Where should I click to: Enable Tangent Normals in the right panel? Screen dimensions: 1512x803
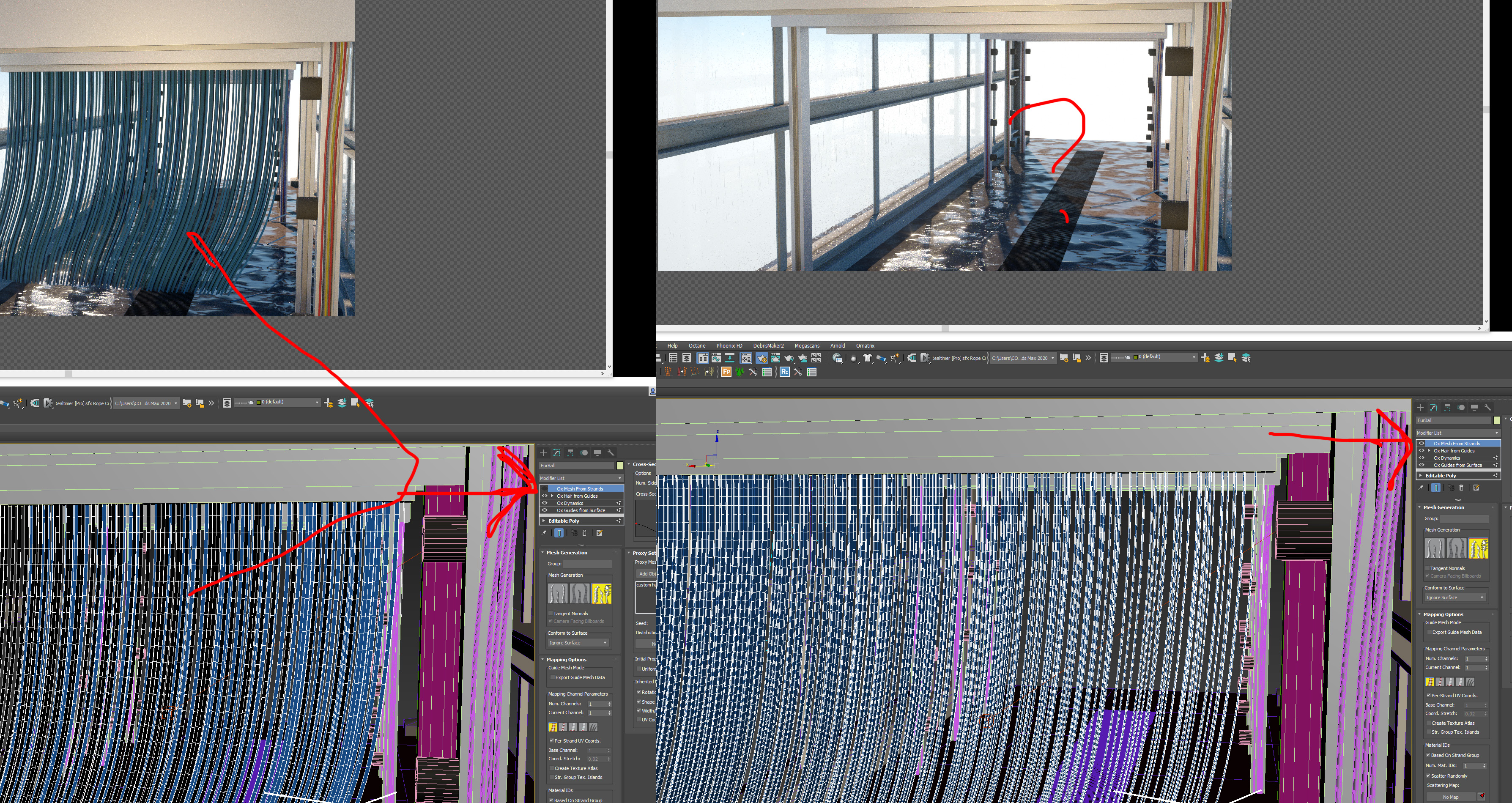point(1427,568)
